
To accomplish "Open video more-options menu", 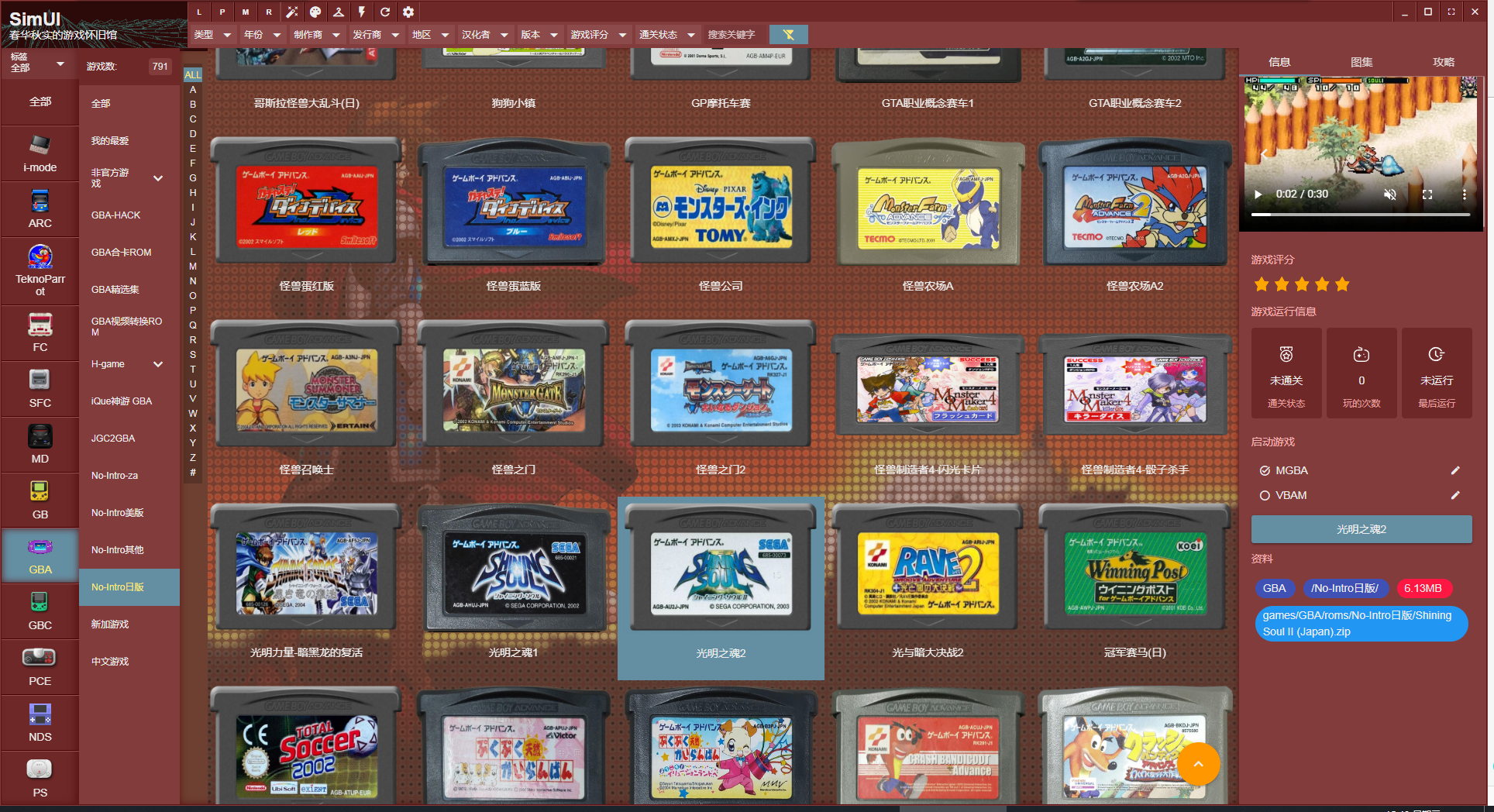I will click(x=1464, y=194).
